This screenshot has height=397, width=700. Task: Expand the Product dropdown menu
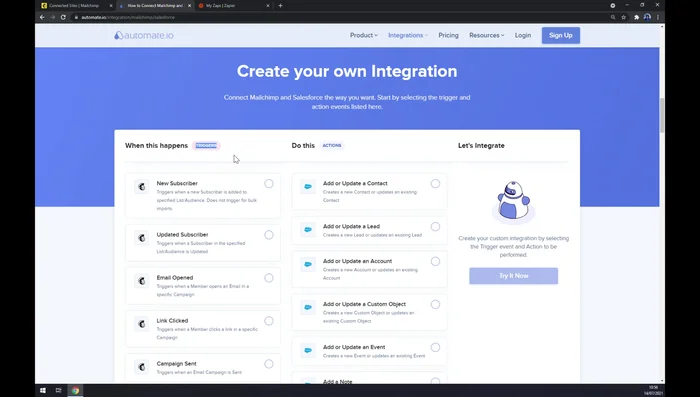click(x=363, y=35)
